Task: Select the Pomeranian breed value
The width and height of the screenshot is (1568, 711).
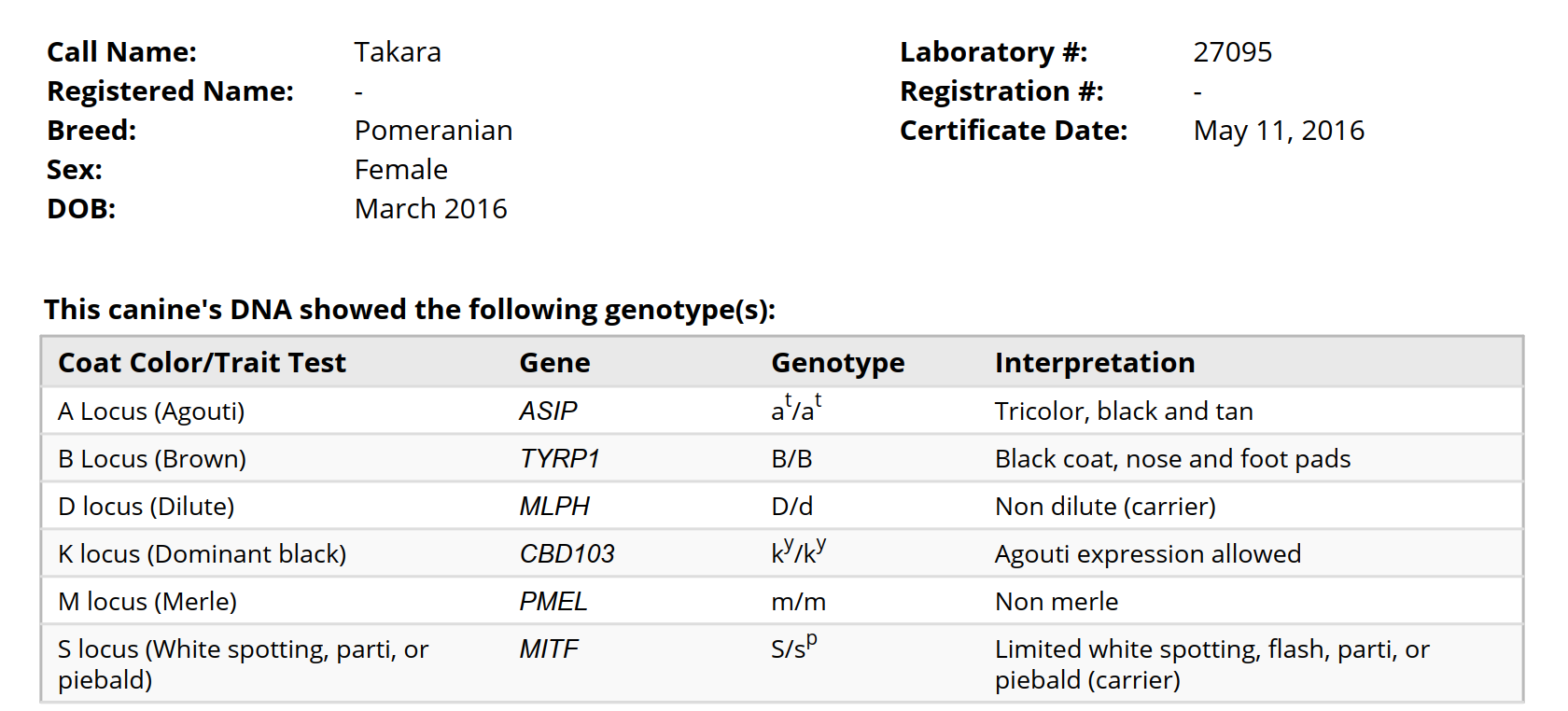Action: click(433, 131)
